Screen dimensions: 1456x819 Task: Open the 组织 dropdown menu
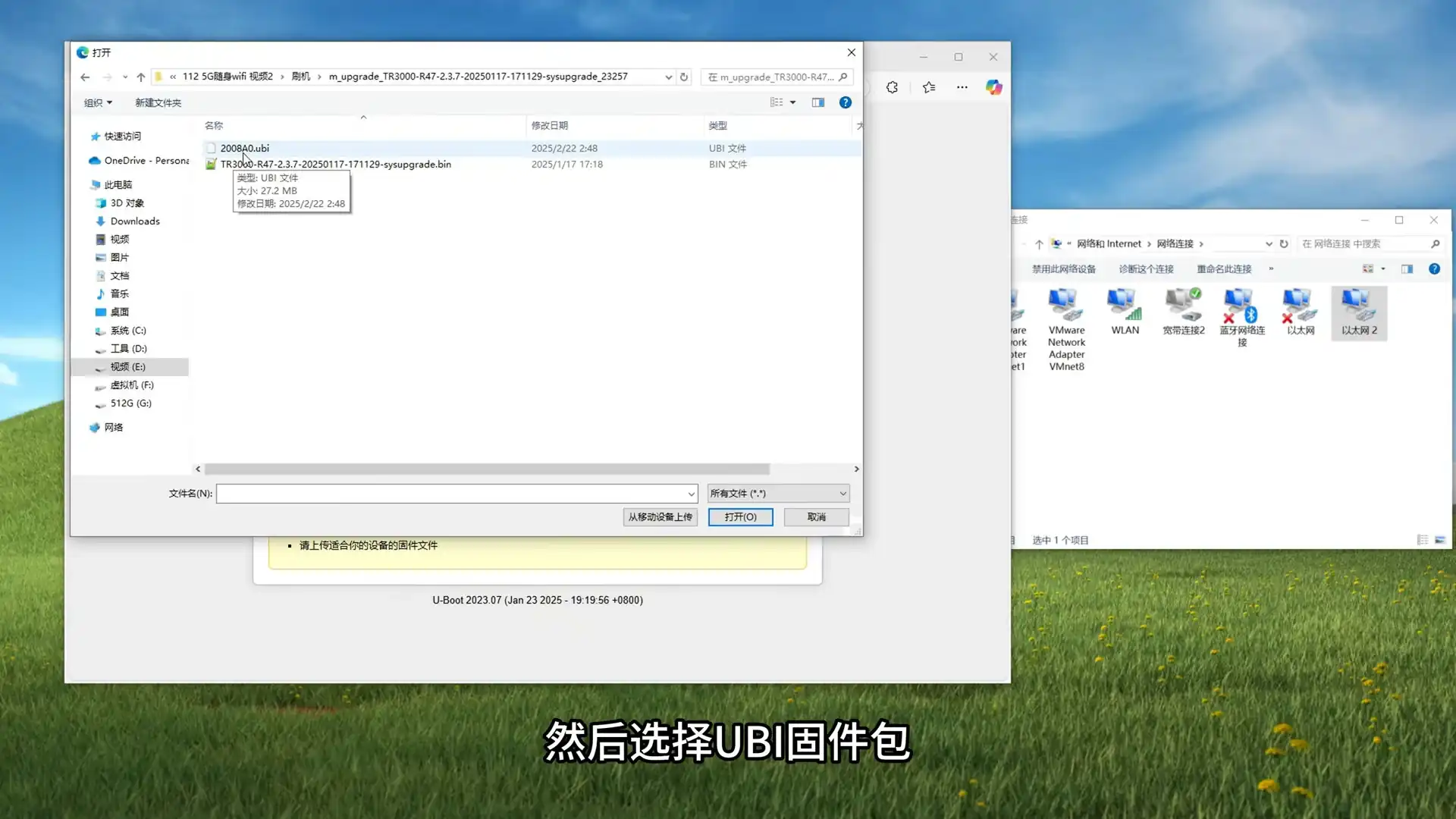[98, 102]
